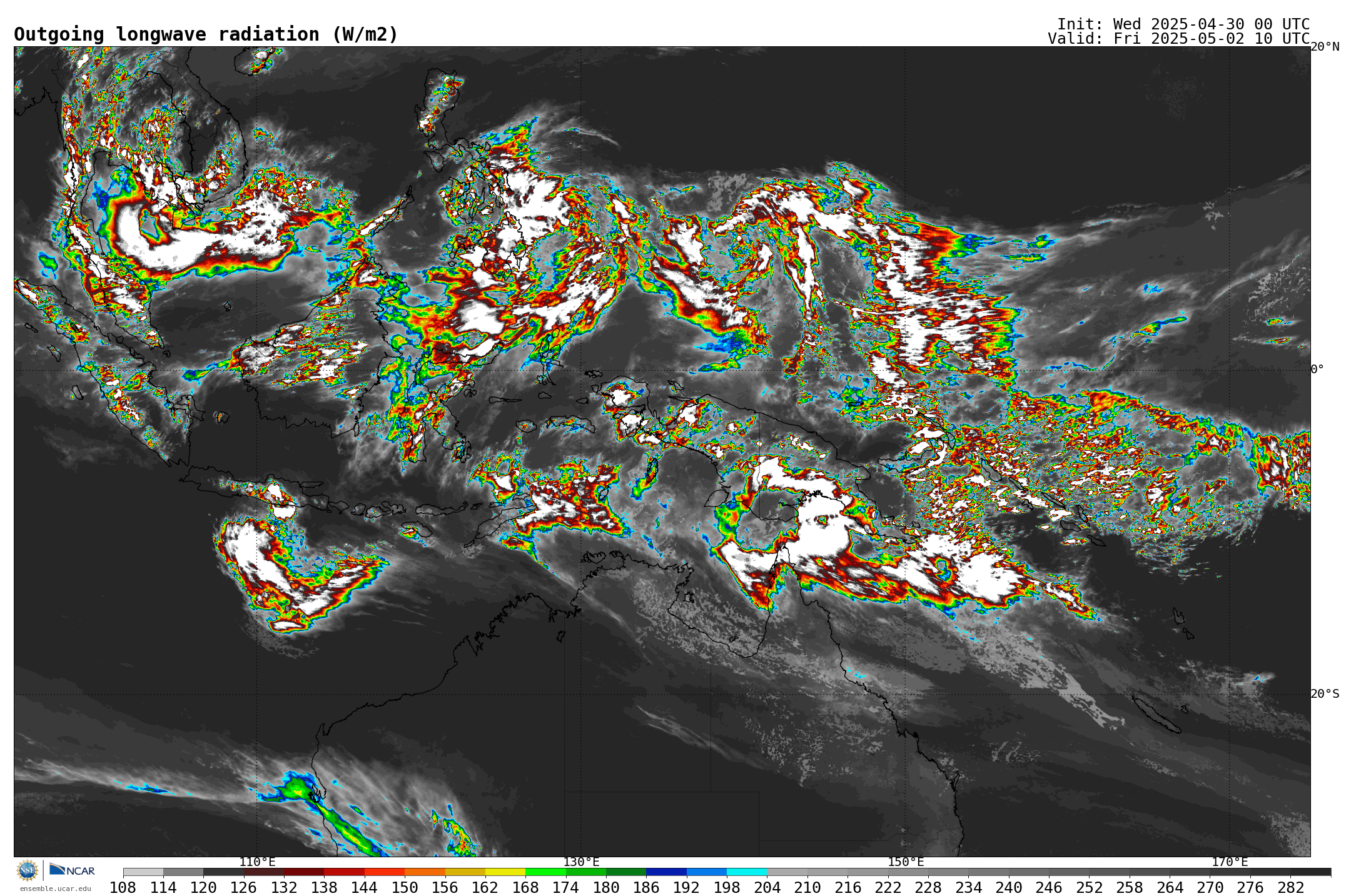Pick the blue 192–198 colorbar swatch

click(706, 872)
